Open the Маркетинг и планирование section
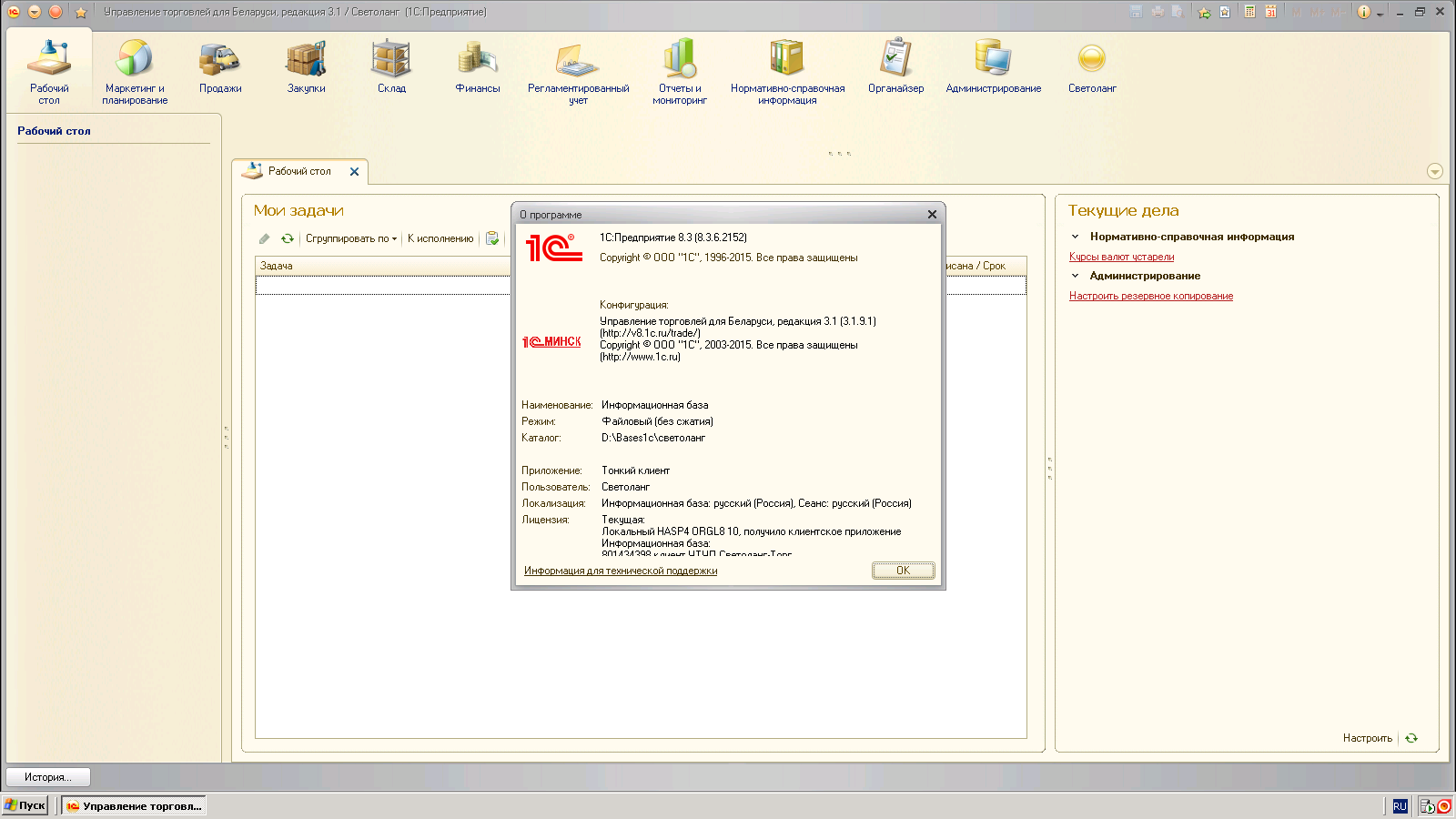Screen dimensions: 1456x819 (x=135, y=72)
